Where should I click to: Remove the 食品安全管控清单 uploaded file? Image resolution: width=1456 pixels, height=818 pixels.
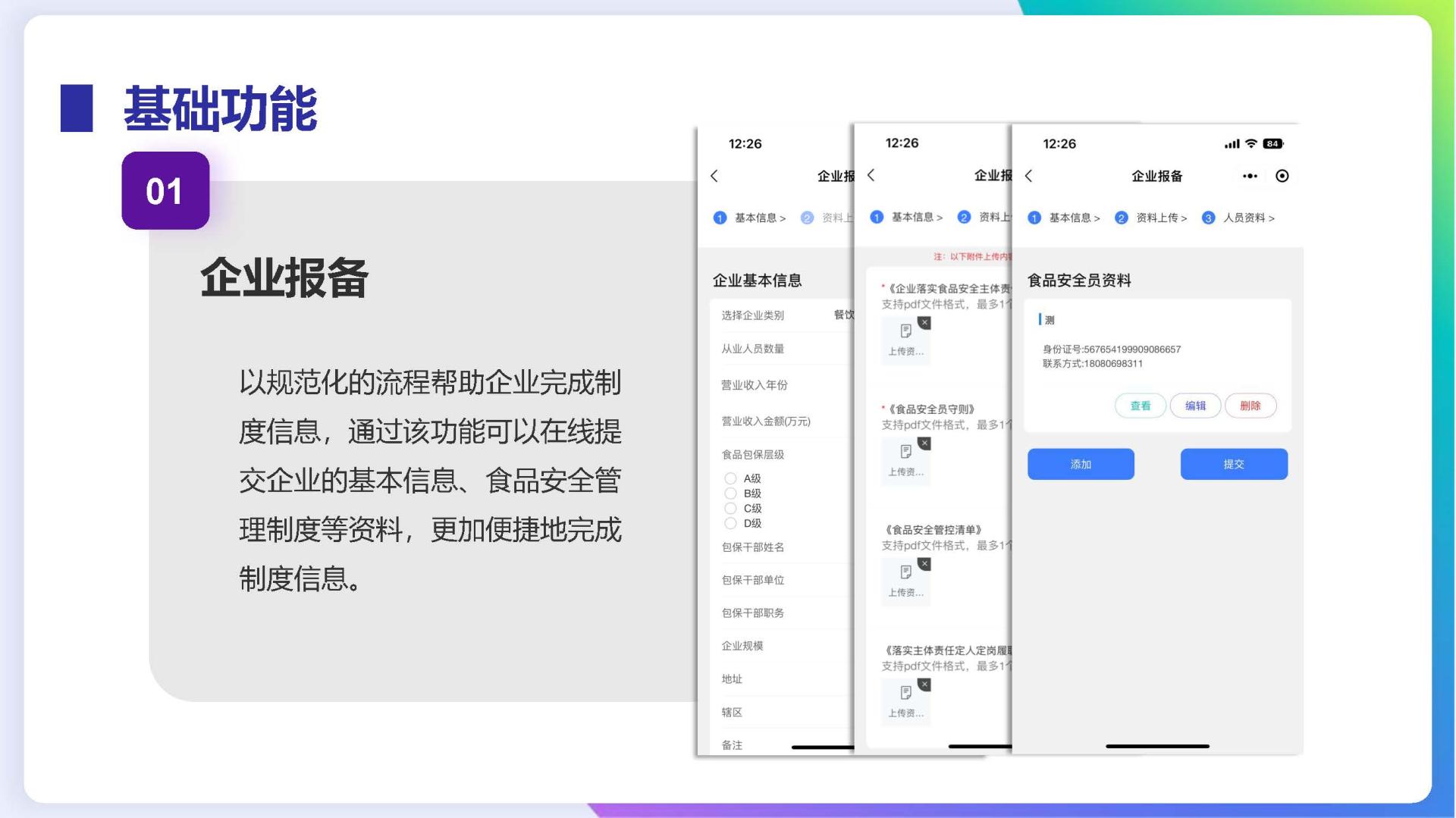(x=924, y=564)
